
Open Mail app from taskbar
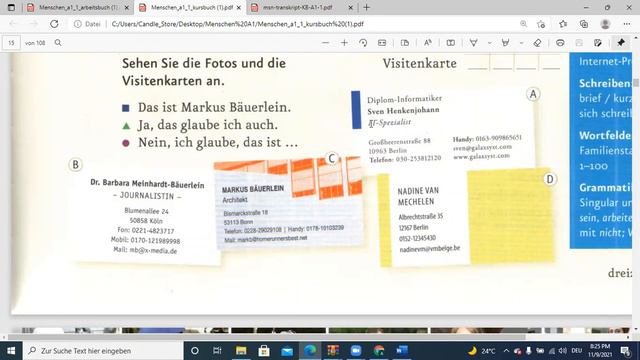[287, 351]
